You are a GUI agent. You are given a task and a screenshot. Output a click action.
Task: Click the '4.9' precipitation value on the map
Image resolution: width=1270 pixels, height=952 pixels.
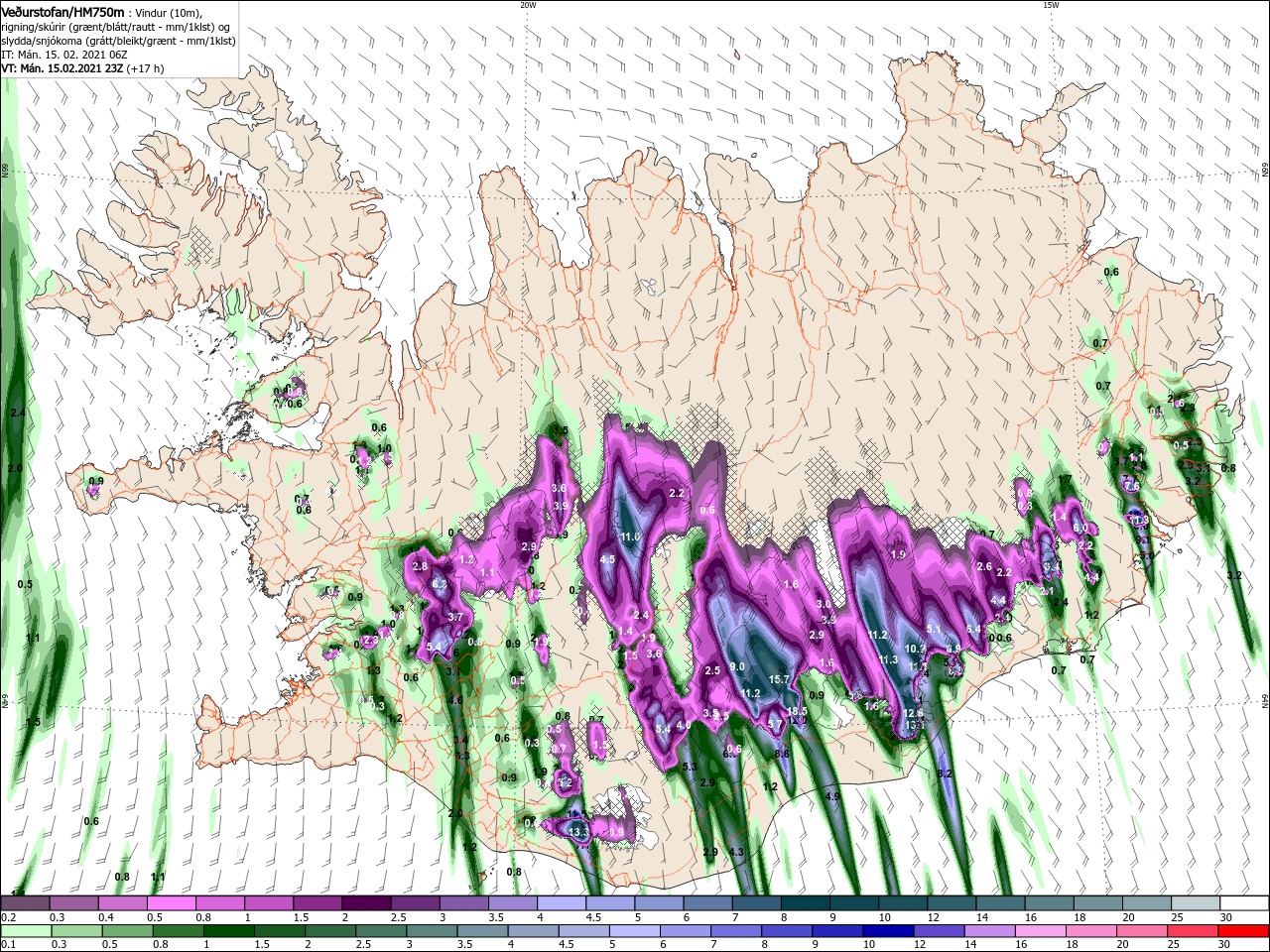tap(832, 796)
